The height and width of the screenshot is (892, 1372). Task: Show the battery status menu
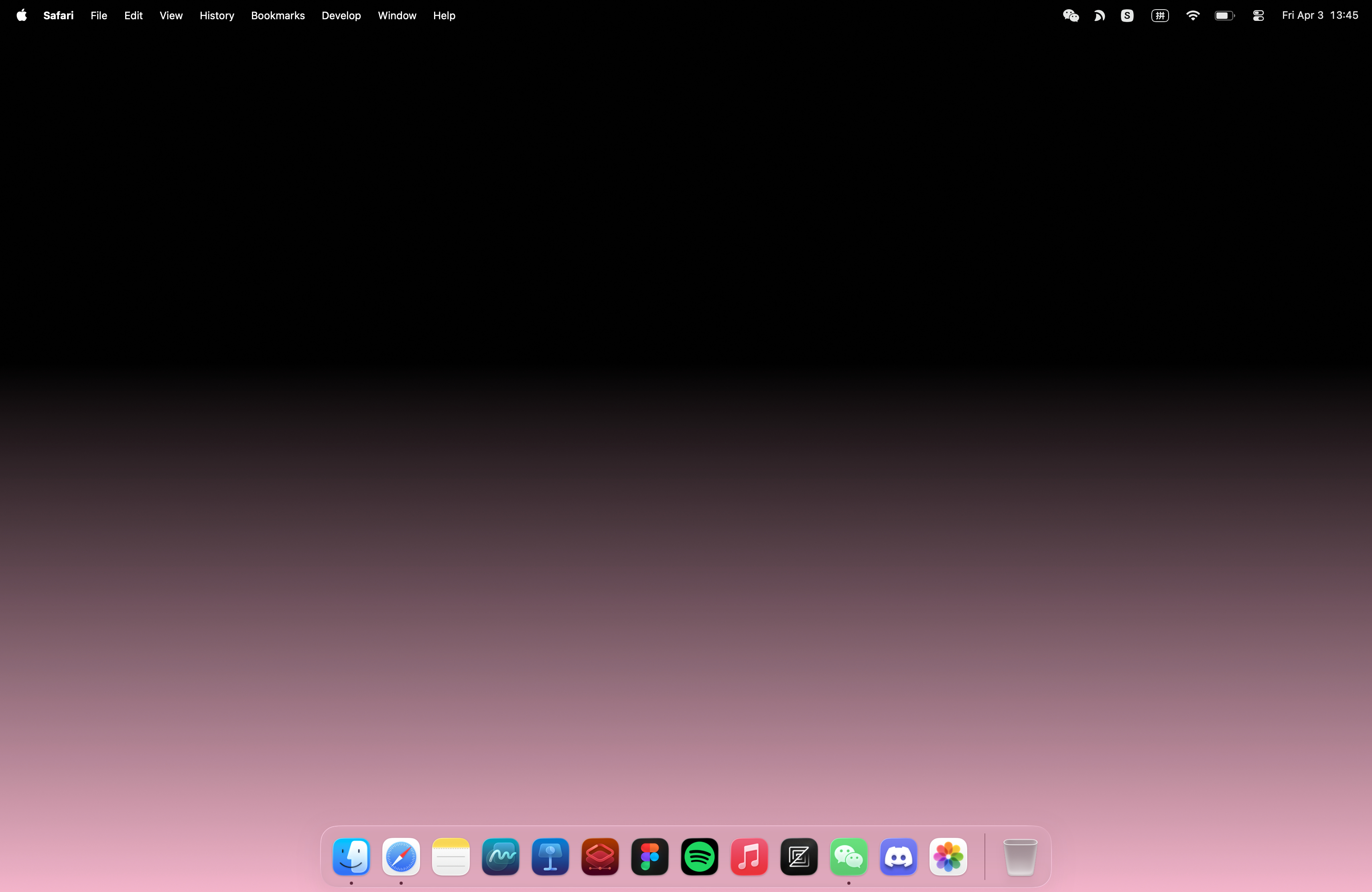1224,16
